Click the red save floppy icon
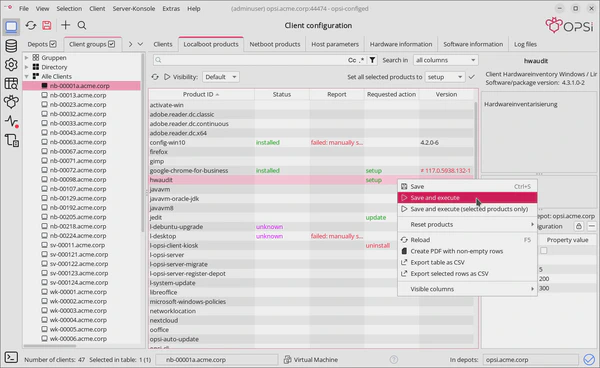Screen dimensions: 600x368 click(x=47, y=25)
